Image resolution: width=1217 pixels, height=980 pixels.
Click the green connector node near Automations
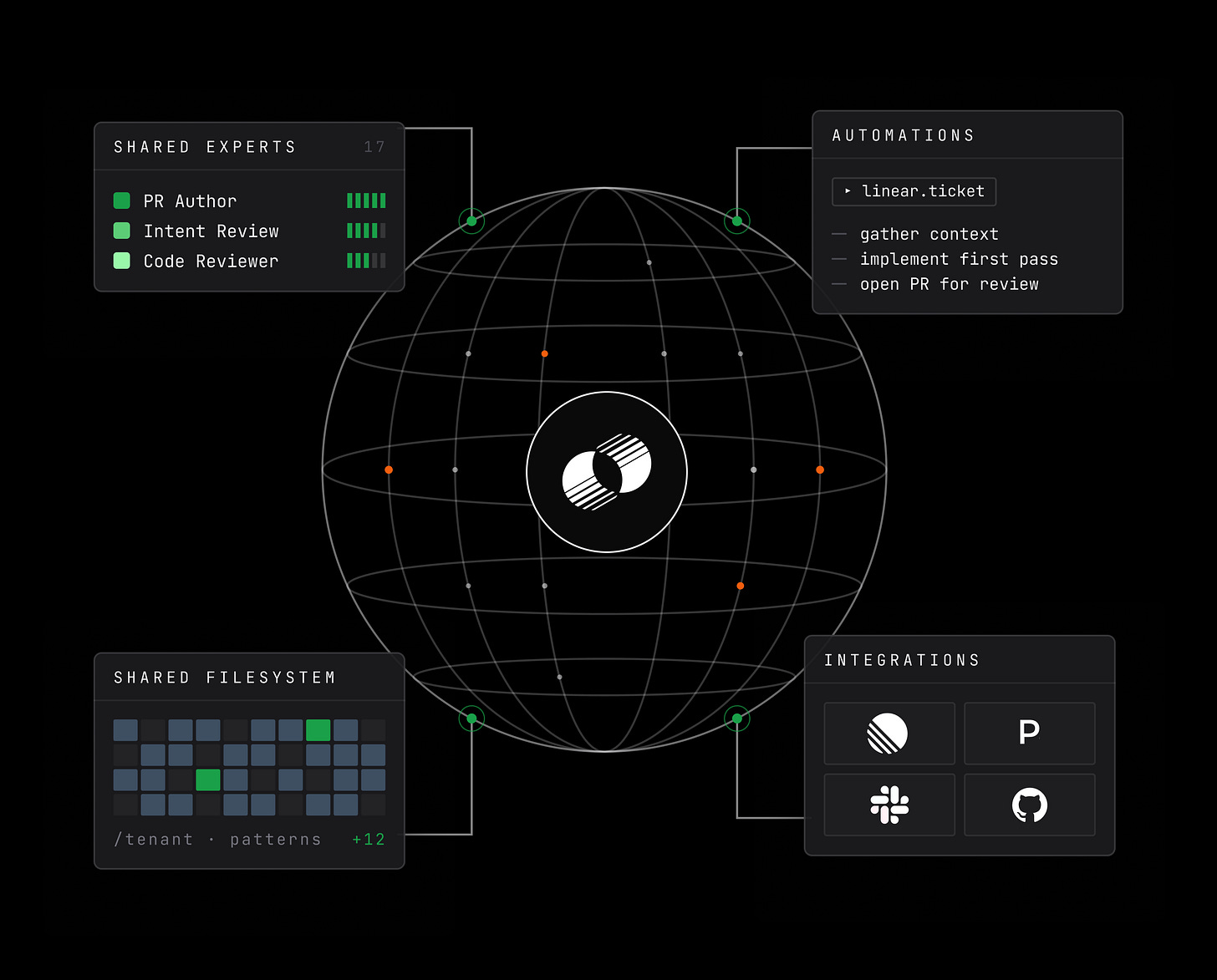click(737, 221)
